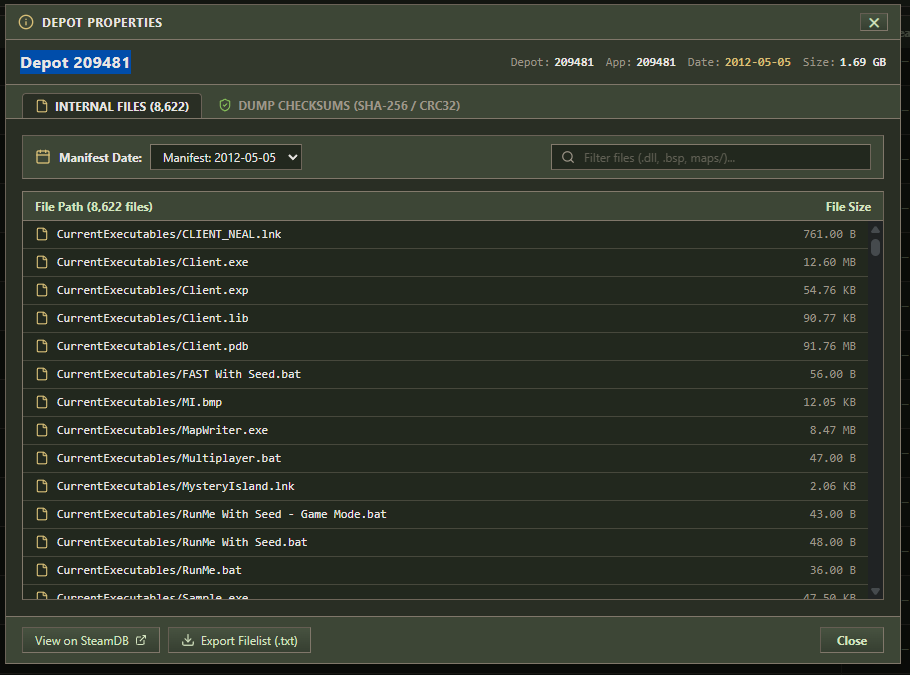Select CurrentExecutables/MI.bmp path
910x675 pixels.
(x=139, y=402)
